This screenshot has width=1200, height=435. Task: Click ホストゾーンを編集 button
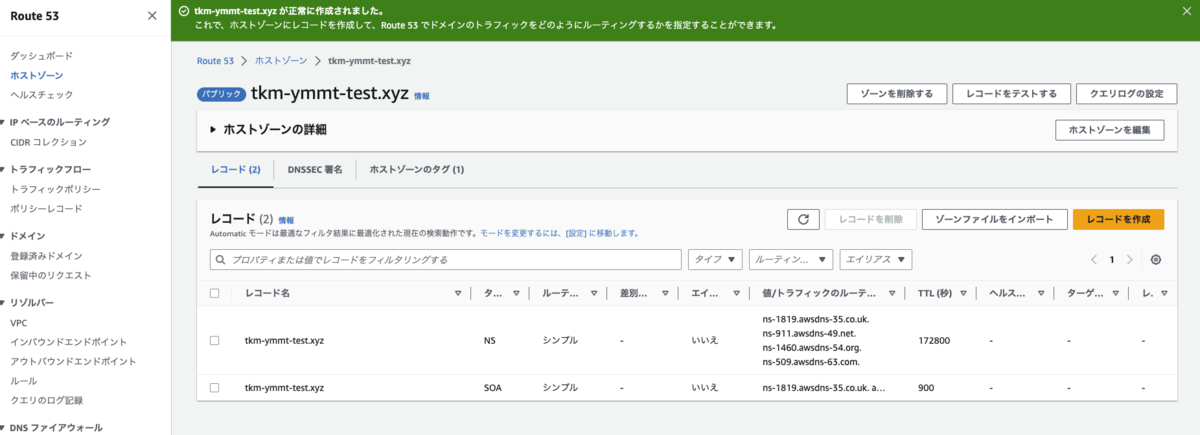pos(1109,130)
